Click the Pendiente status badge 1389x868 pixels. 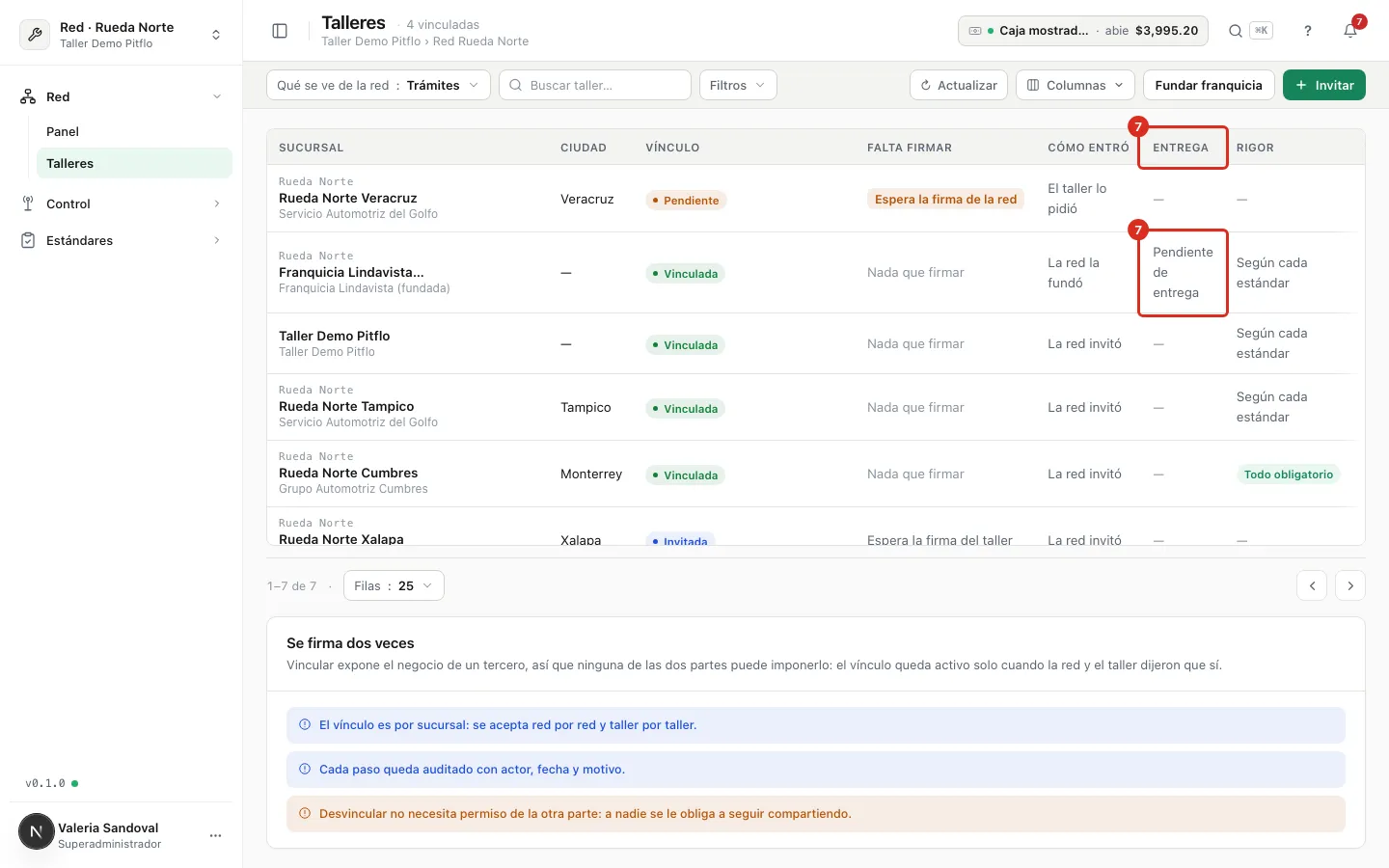(x=686, y=200)
